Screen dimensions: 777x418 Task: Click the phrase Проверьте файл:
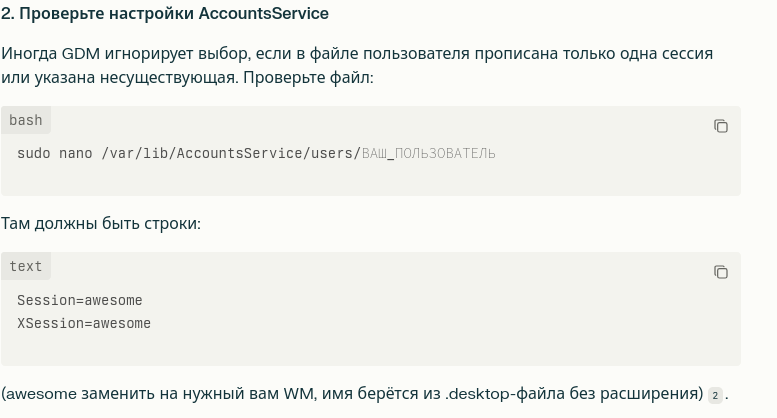click(308, 78)
